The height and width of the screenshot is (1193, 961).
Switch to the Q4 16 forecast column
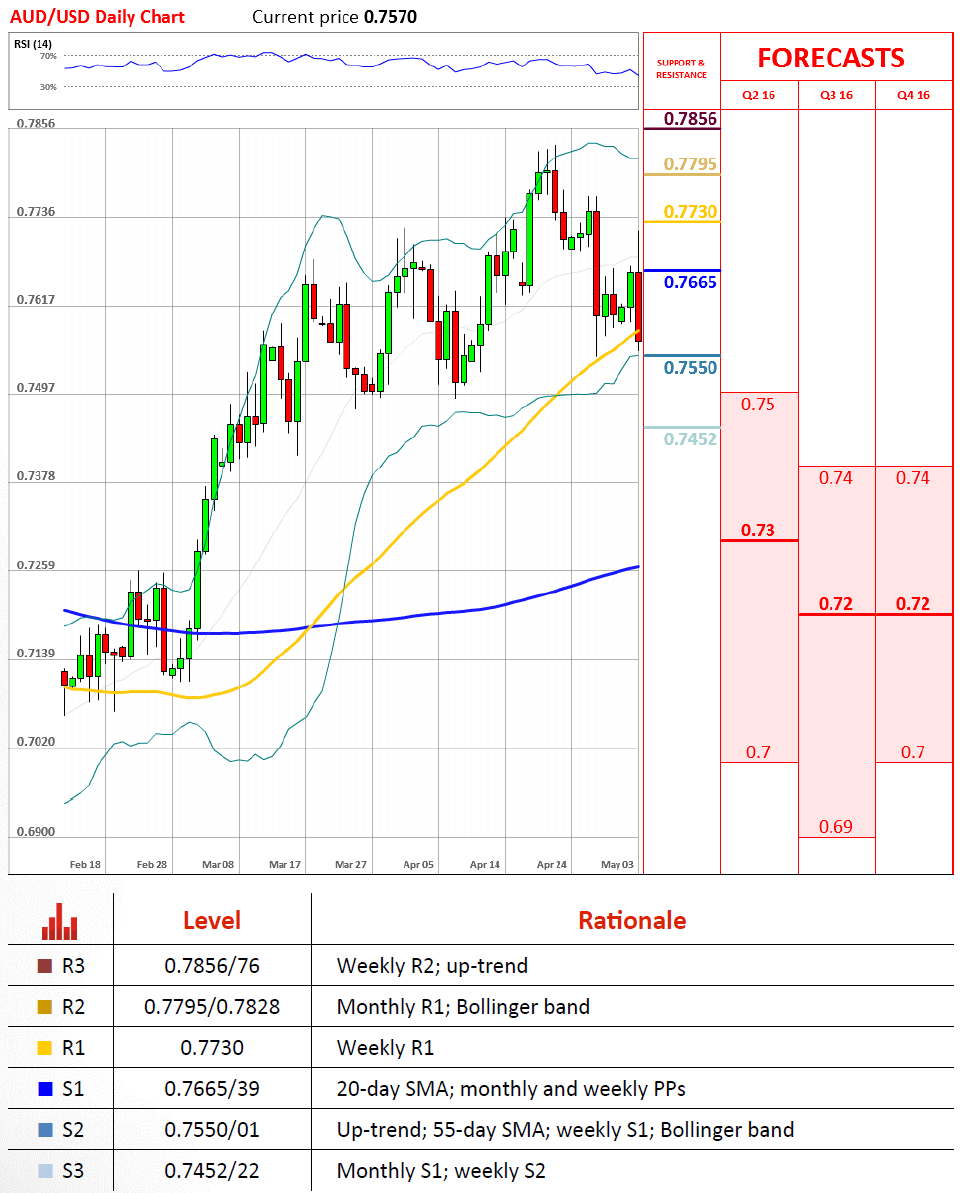coord(913,96)
